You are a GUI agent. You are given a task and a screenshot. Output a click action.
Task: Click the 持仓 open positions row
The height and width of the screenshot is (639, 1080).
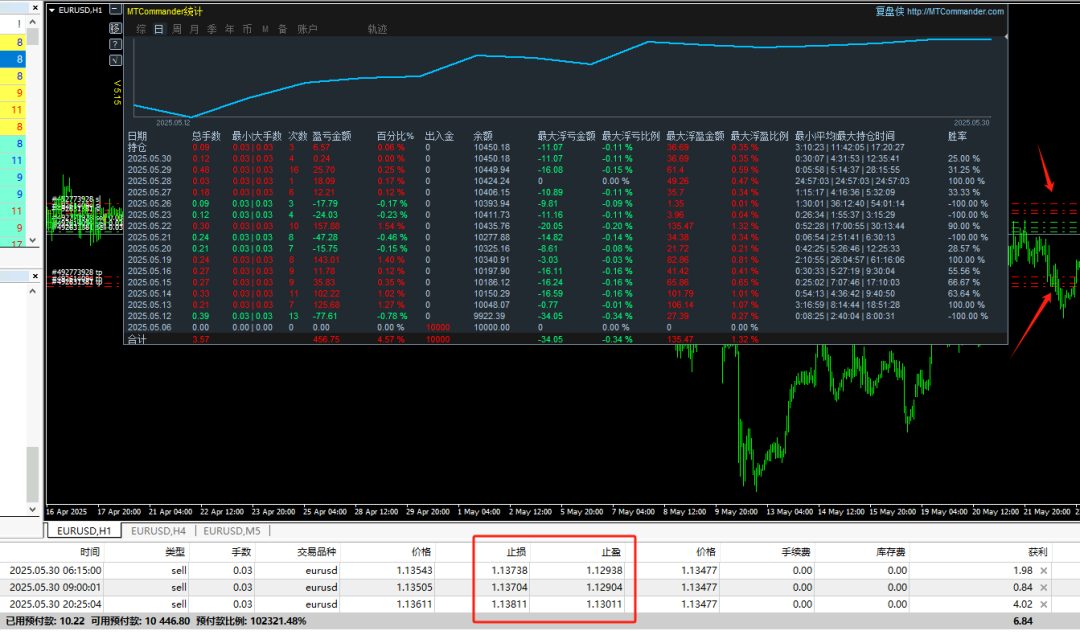click(565, 147)
